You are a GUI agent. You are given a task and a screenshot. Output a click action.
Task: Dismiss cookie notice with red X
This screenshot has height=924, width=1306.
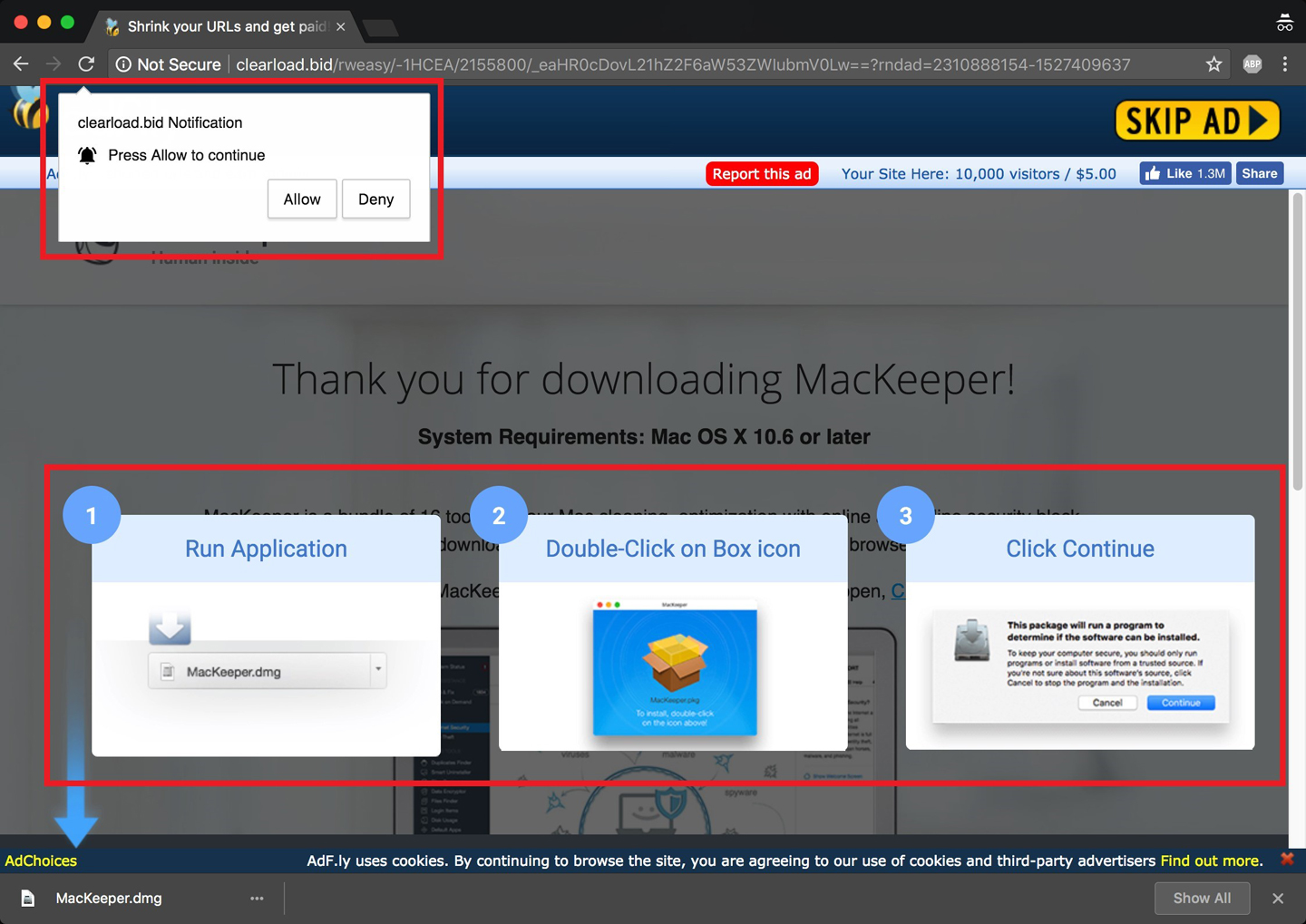[1287, 859]
